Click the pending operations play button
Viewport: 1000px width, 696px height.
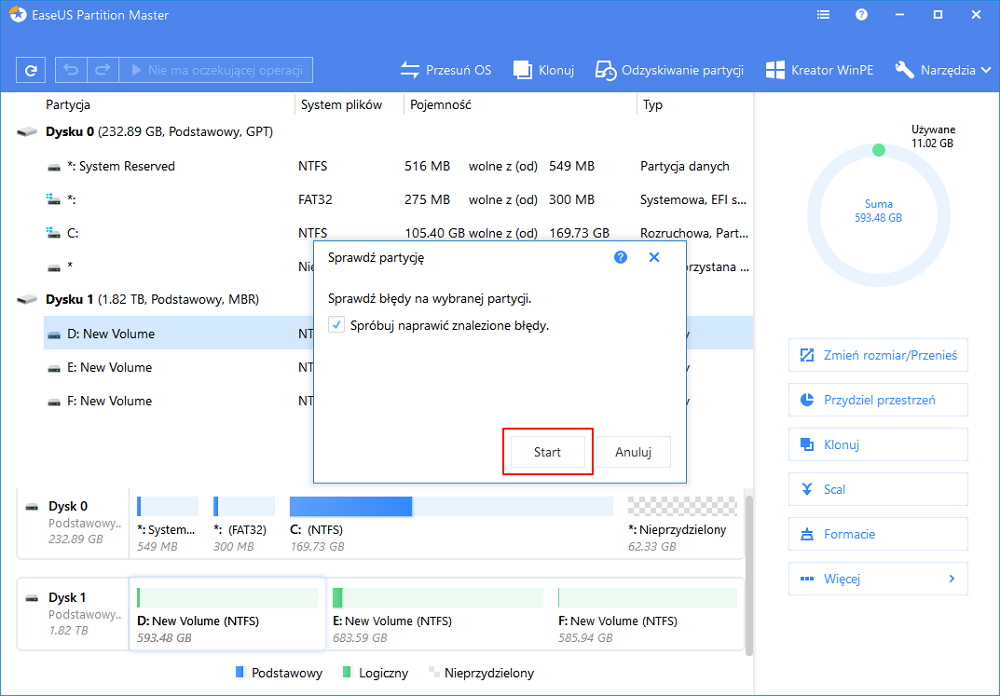[x=216, y=70]
